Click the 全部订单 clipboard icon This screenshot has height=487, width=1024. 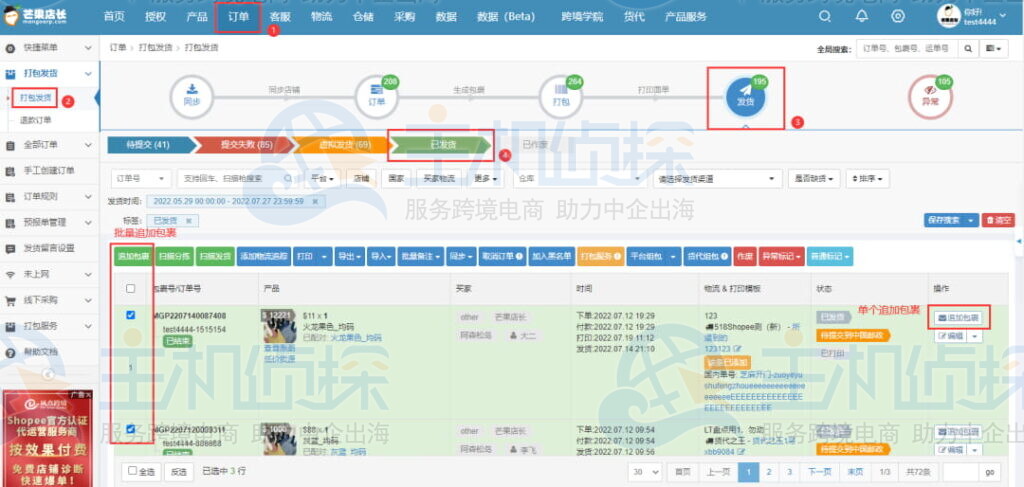tap(10, 145)
